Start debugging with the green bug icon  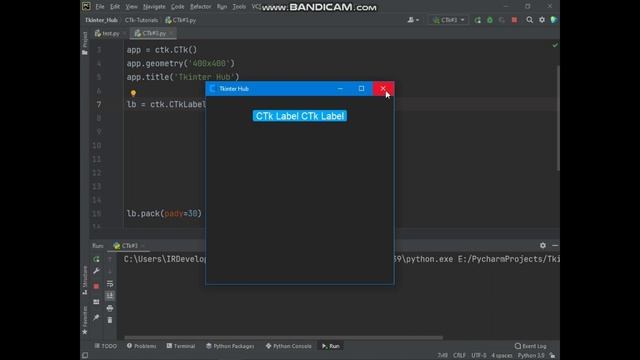[490, 20]
